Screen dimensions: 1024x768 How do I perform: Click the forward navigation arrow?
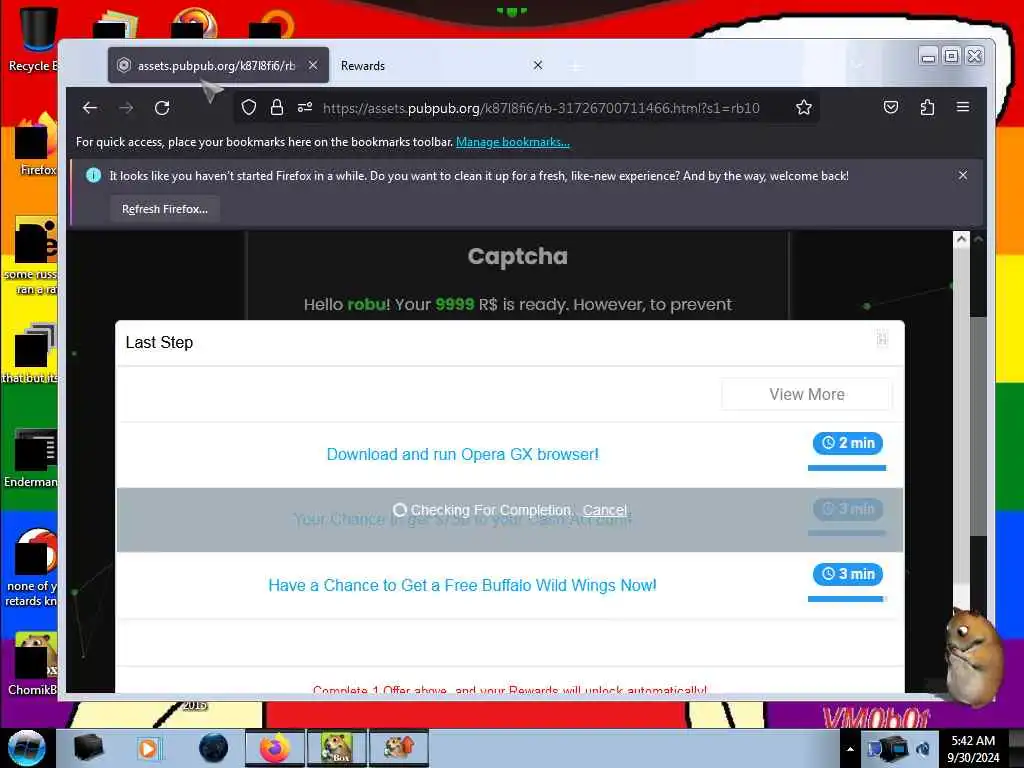point(126,108)
